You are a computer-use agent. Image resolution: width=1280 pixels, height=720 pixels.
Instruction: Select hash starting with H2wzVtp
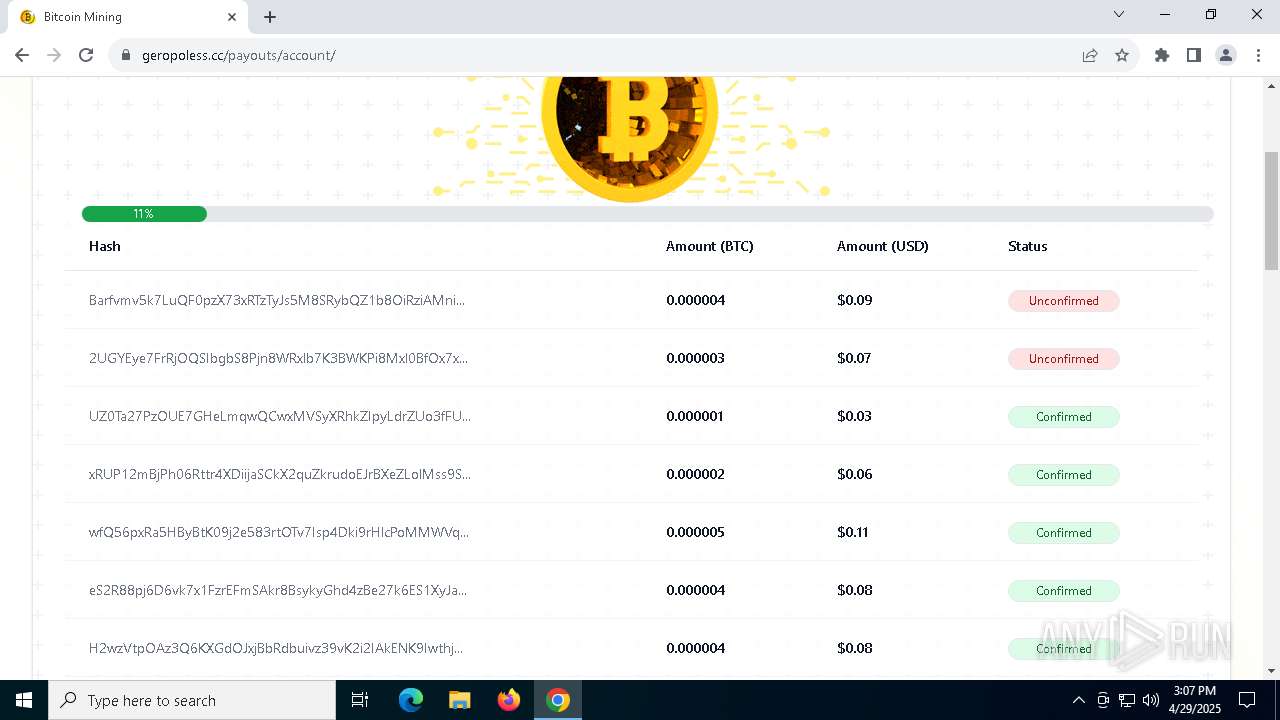tap(276, 648)
